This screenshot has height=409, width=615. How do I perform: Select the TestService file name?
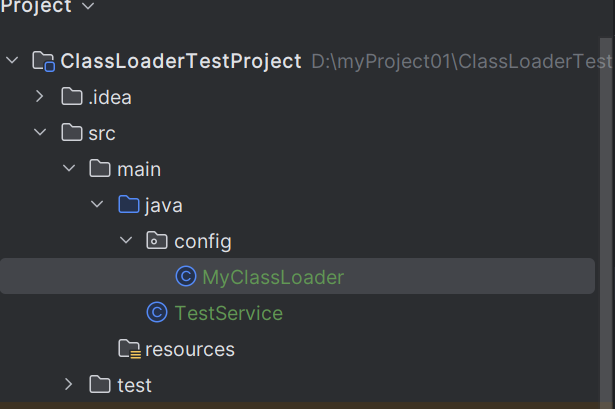click(228, 313)
